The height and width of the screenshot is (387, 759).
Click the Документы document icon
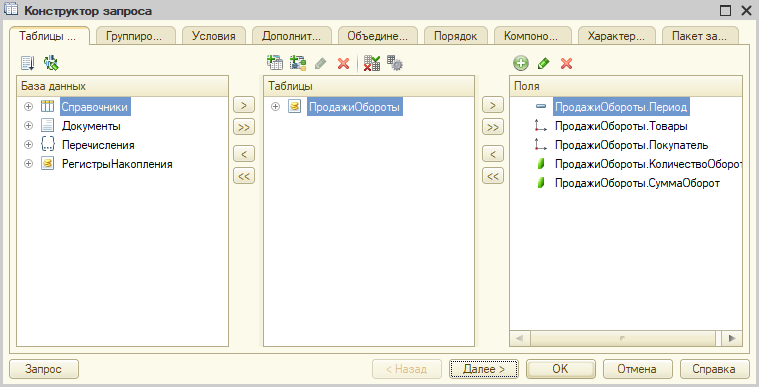[47, 126]
